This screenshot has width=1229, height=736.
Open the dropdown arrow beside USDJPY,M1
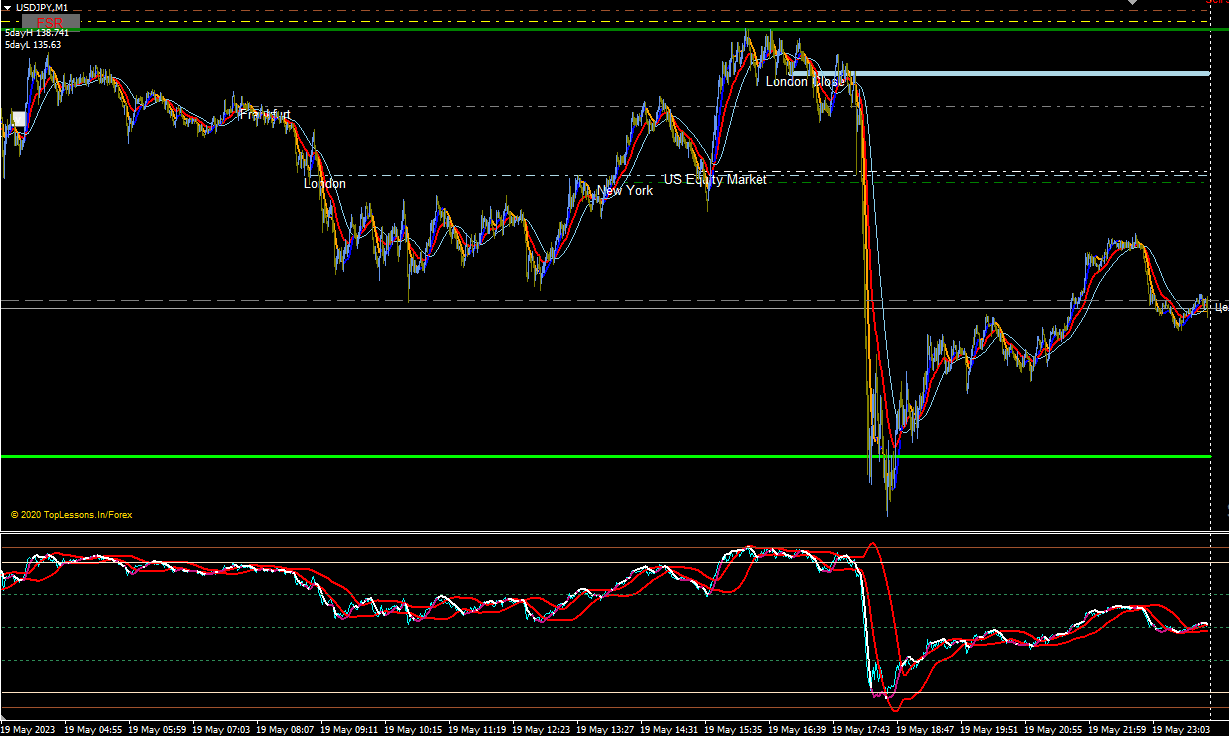(8, 7)
